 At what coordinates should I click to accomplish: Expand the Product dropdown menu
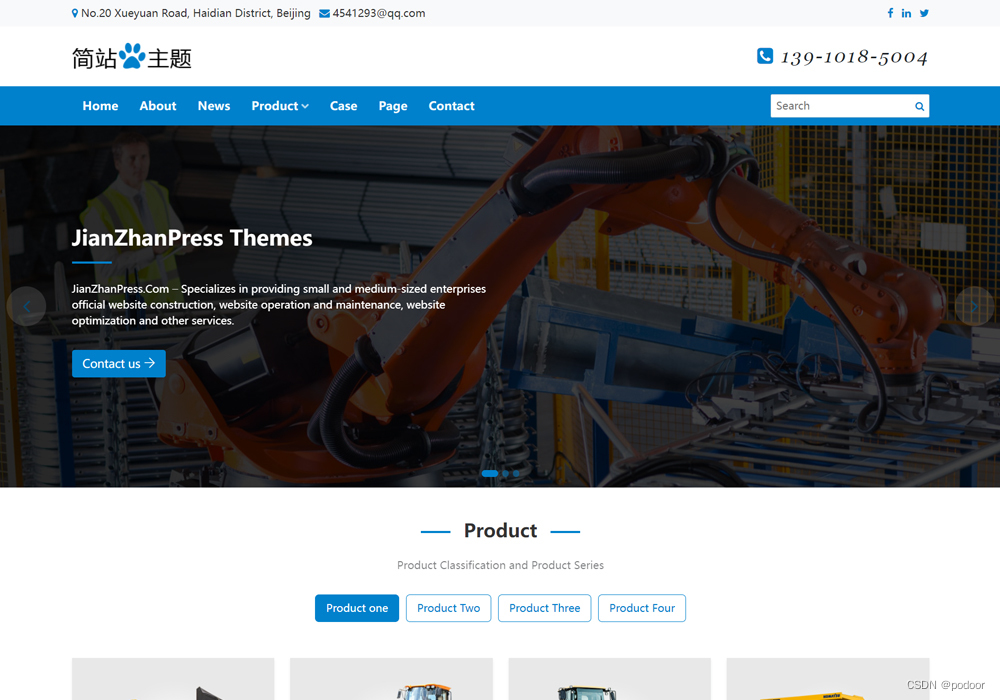pos(280,106)
